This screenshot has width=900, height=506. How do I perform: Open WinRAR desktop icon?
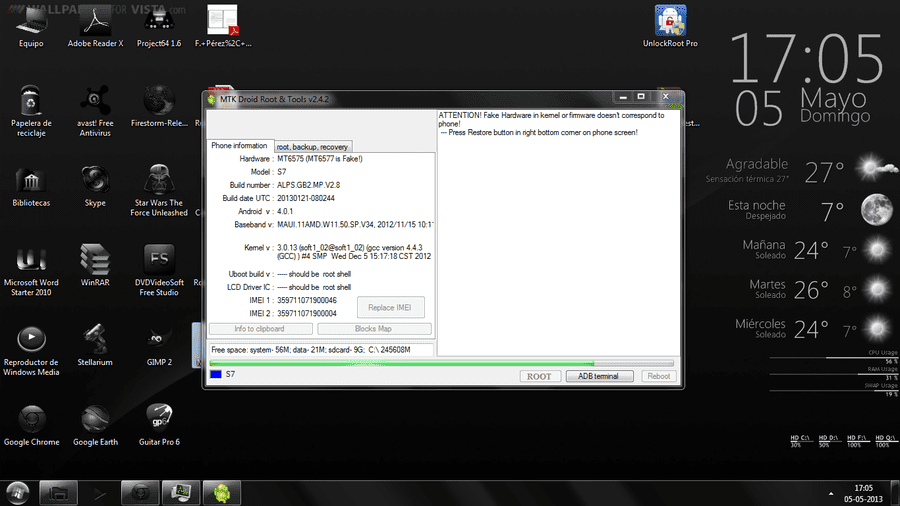point(95,266)
